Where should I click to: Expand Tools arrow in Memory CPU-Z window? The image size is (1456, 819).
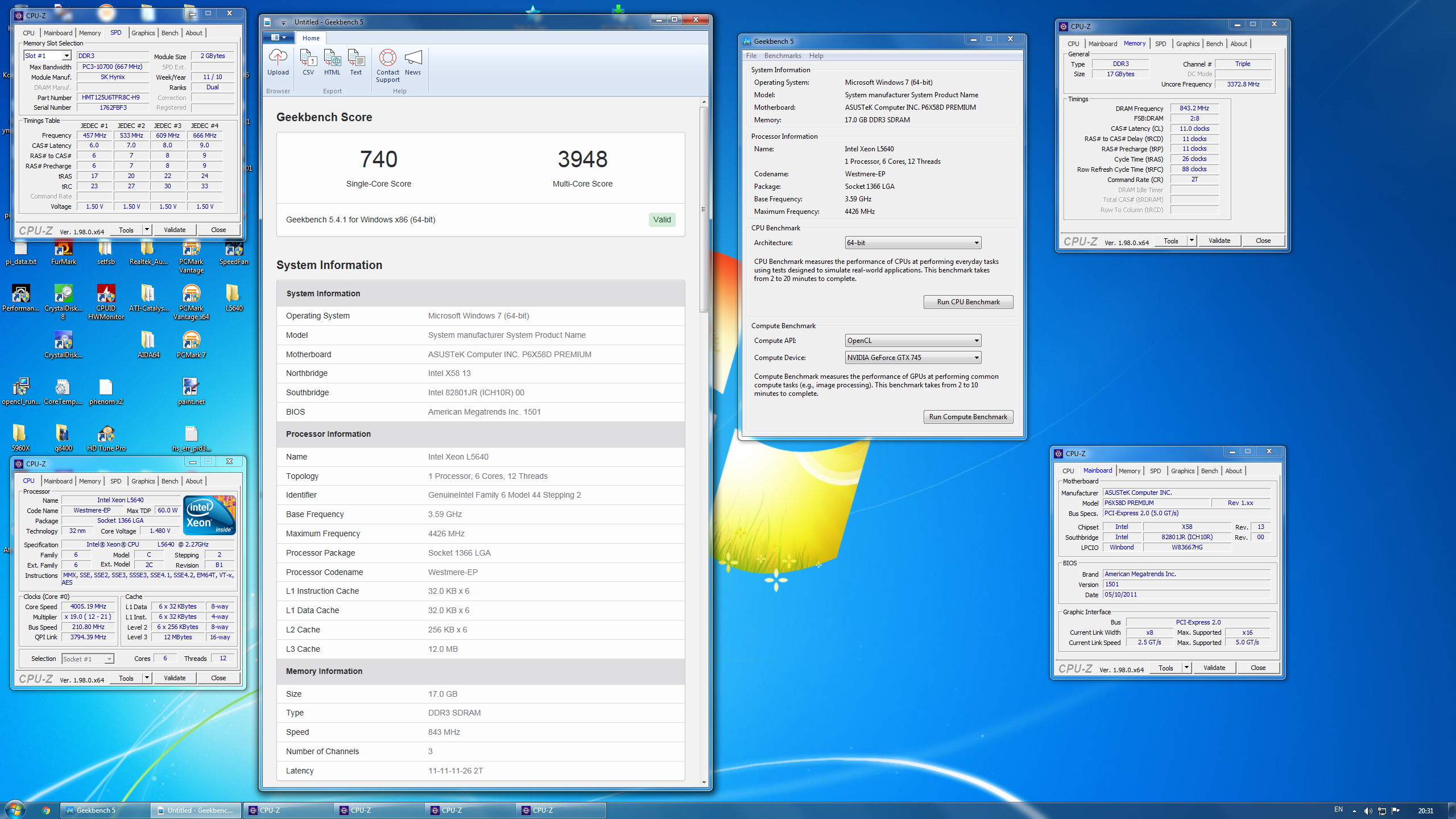point(1192,241)
